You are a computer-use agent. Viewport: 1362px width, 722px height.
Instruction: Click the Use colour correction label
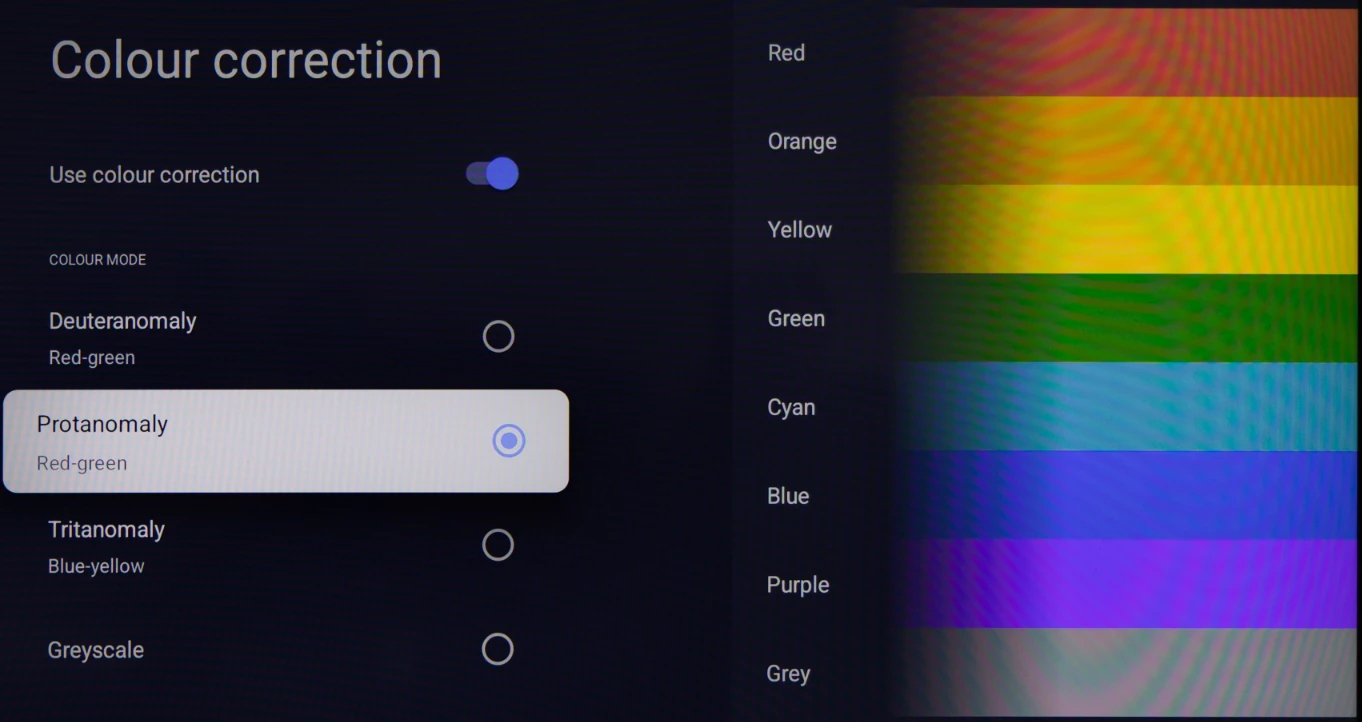coord(154,175)
